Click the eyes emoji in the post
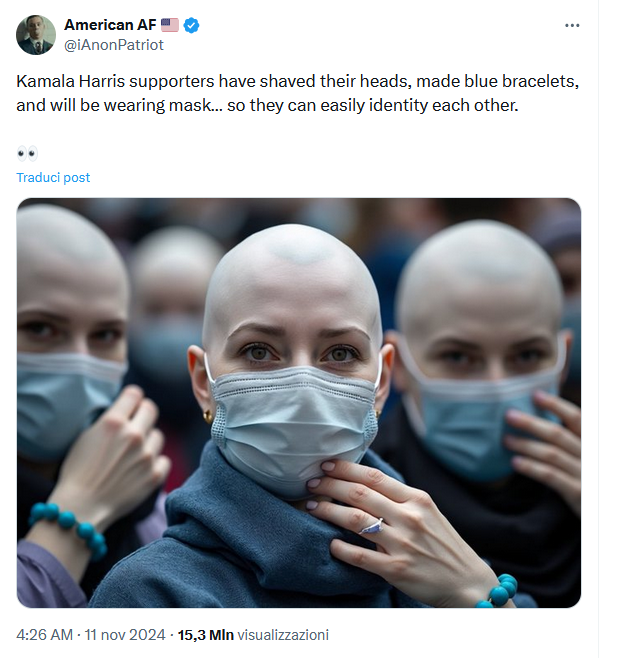This screenshot has width=617, height=658. [27, 154]
